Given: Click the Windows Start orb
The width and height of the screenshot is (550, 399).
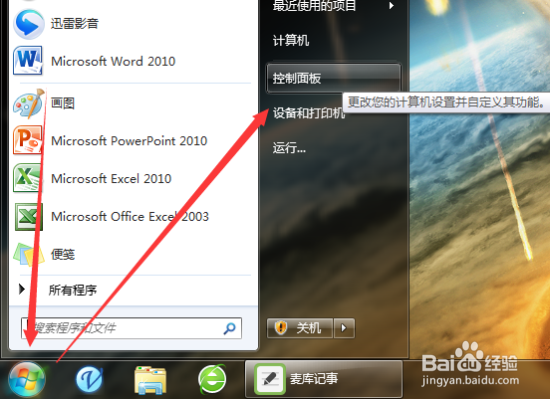Looking at the screenshot, I should (27, 379).
